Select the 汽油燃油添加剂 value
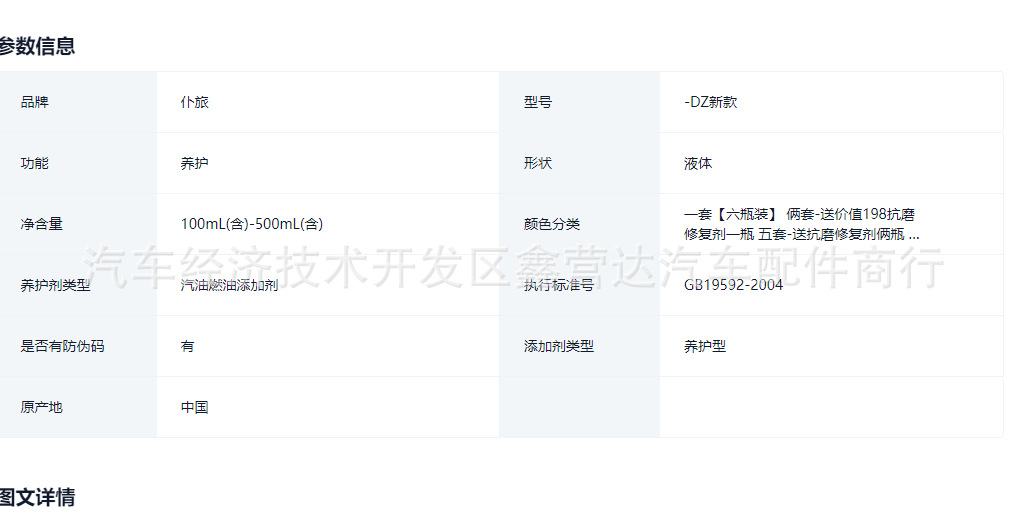The image size is (1025, 517). point(229,285)
